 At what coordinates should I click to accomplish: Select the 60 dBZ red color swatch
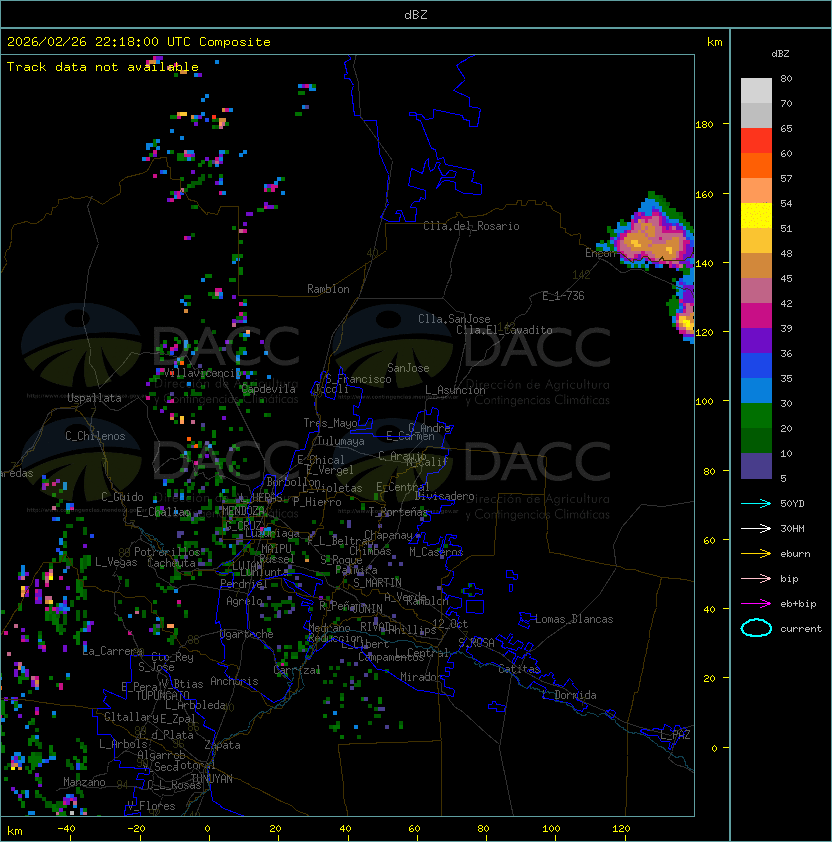(756, 141)
